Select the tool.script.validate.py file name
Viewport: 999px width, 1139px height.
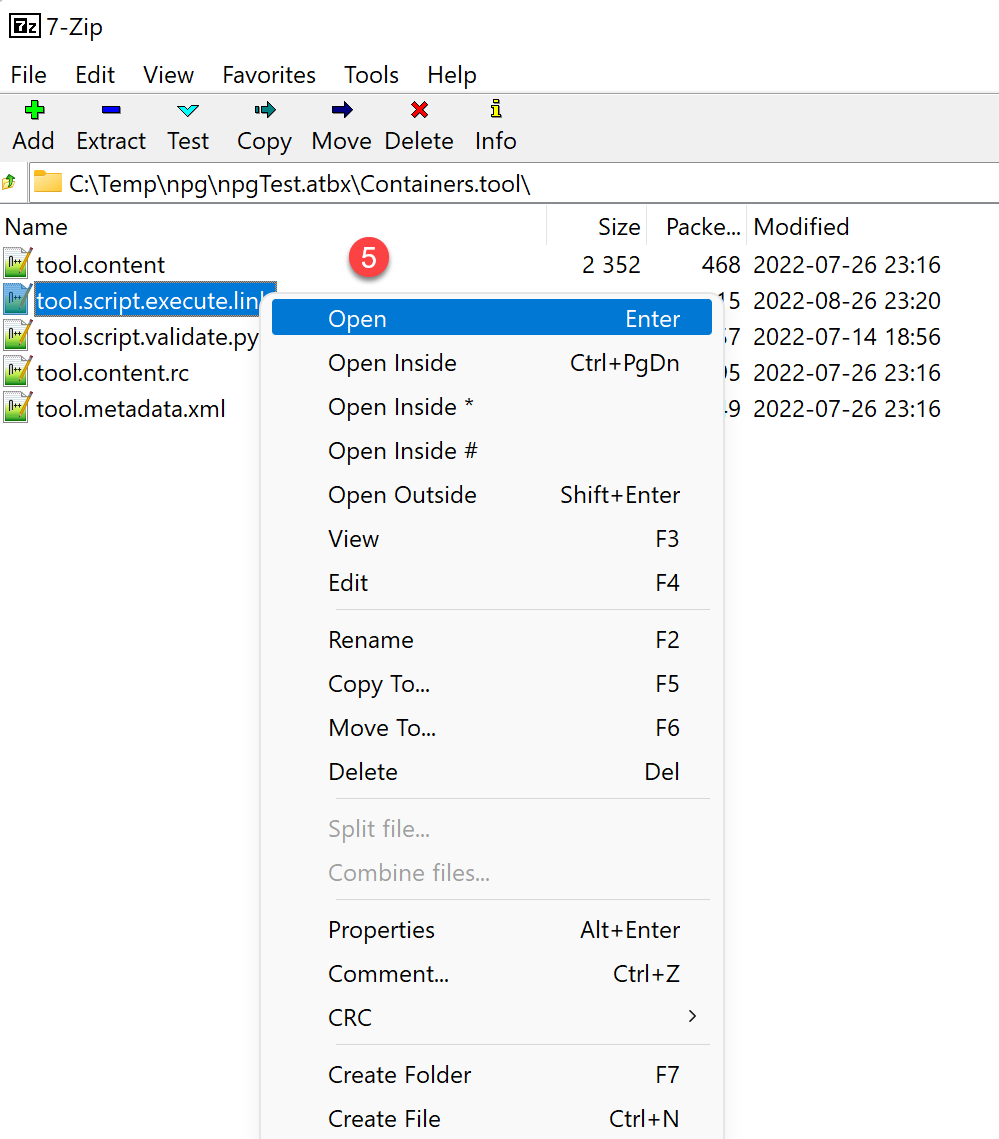pyautogui.click(x=147, y=337)
